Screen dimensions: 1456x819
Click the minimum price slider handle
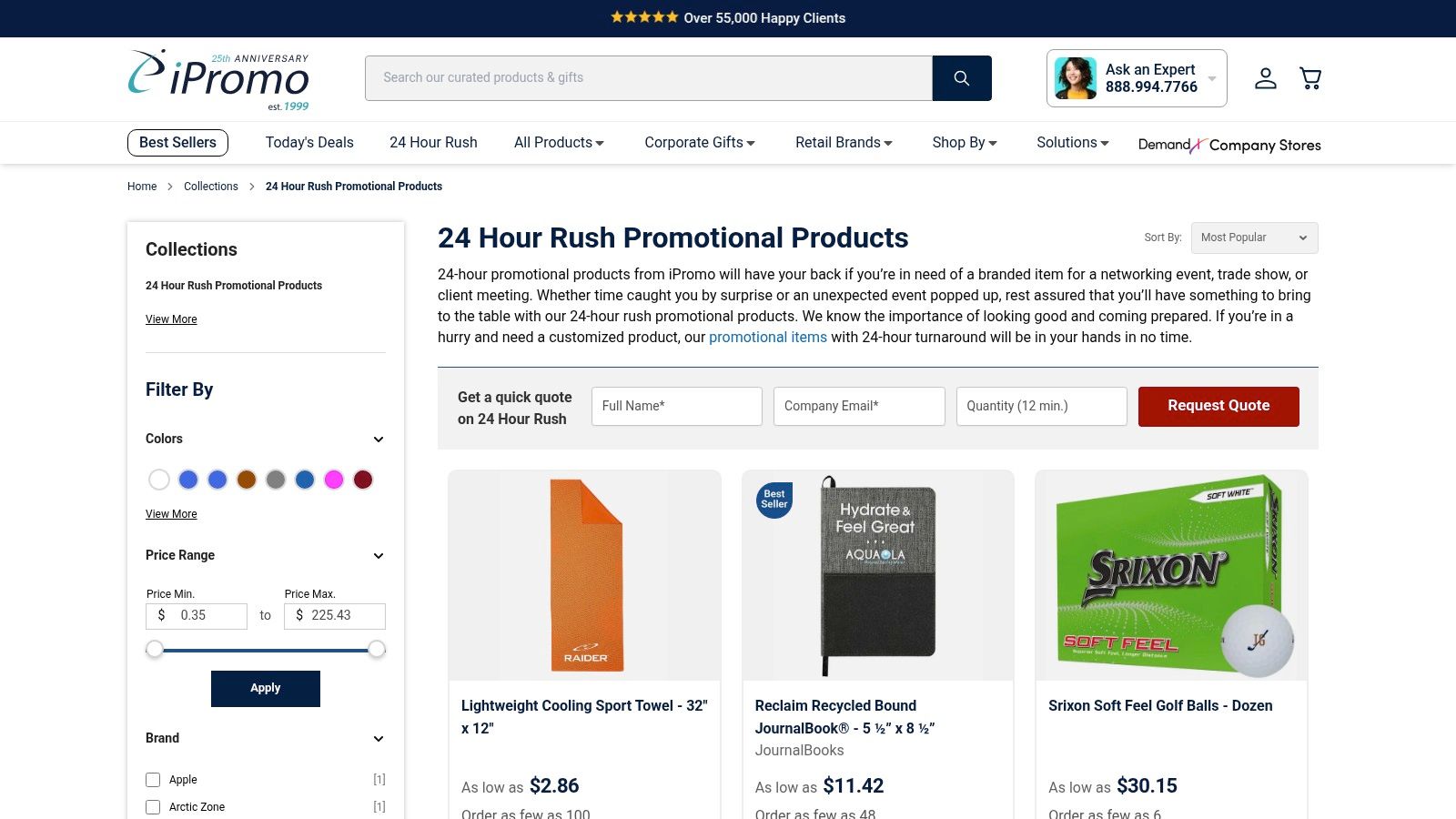tap(155, 649)
